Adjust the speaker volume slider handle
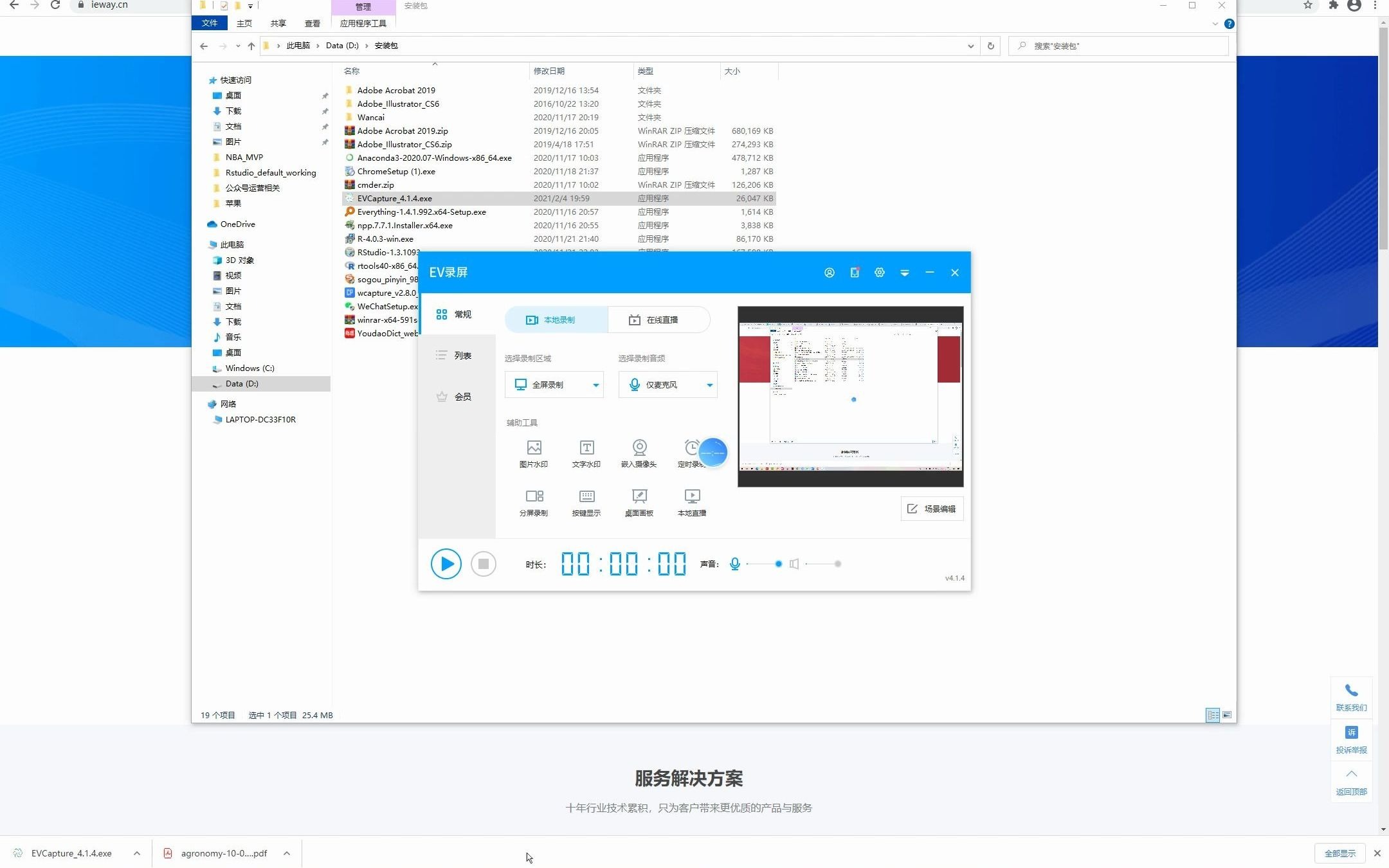 838,564
